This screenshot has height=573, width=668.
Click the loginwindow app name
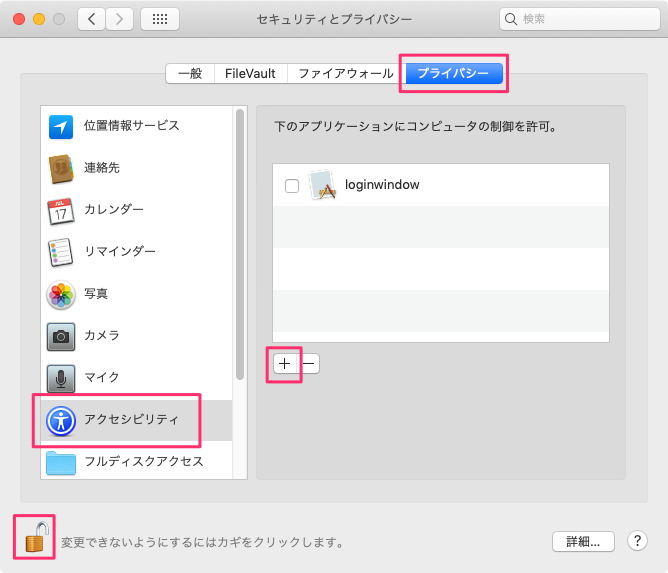pos(382,185)
